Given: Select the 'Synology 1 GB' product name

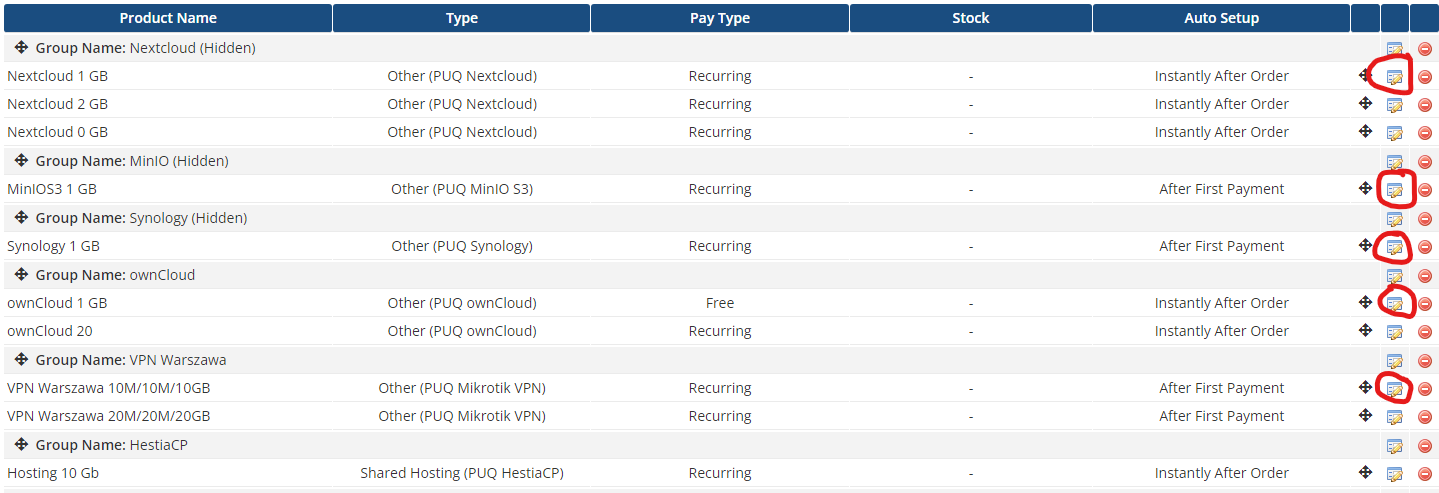Looking at the screenshot, I should click(53, 246).
